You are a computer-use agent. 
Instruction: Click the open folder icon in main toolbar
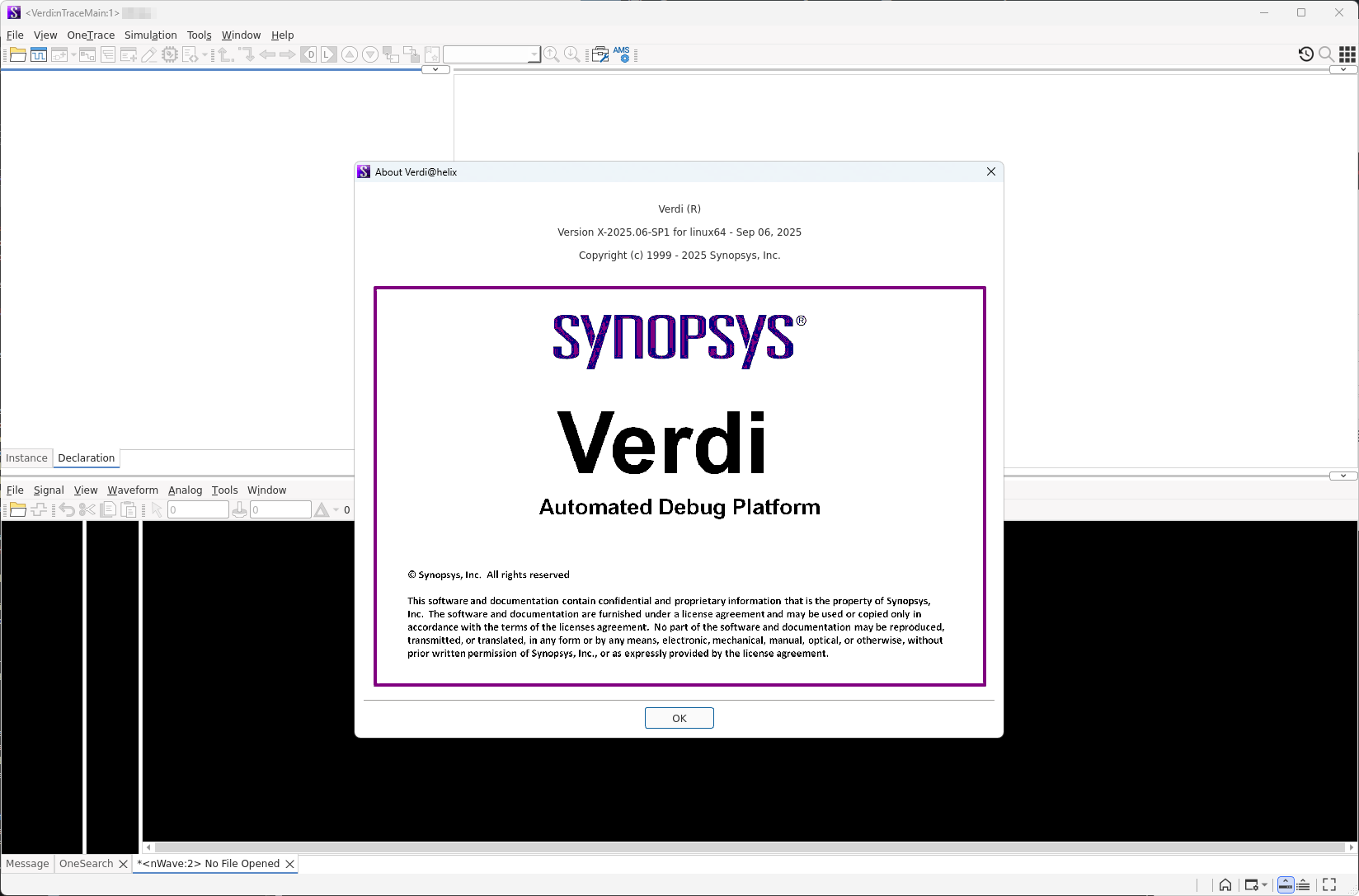(x=17, y=55)
